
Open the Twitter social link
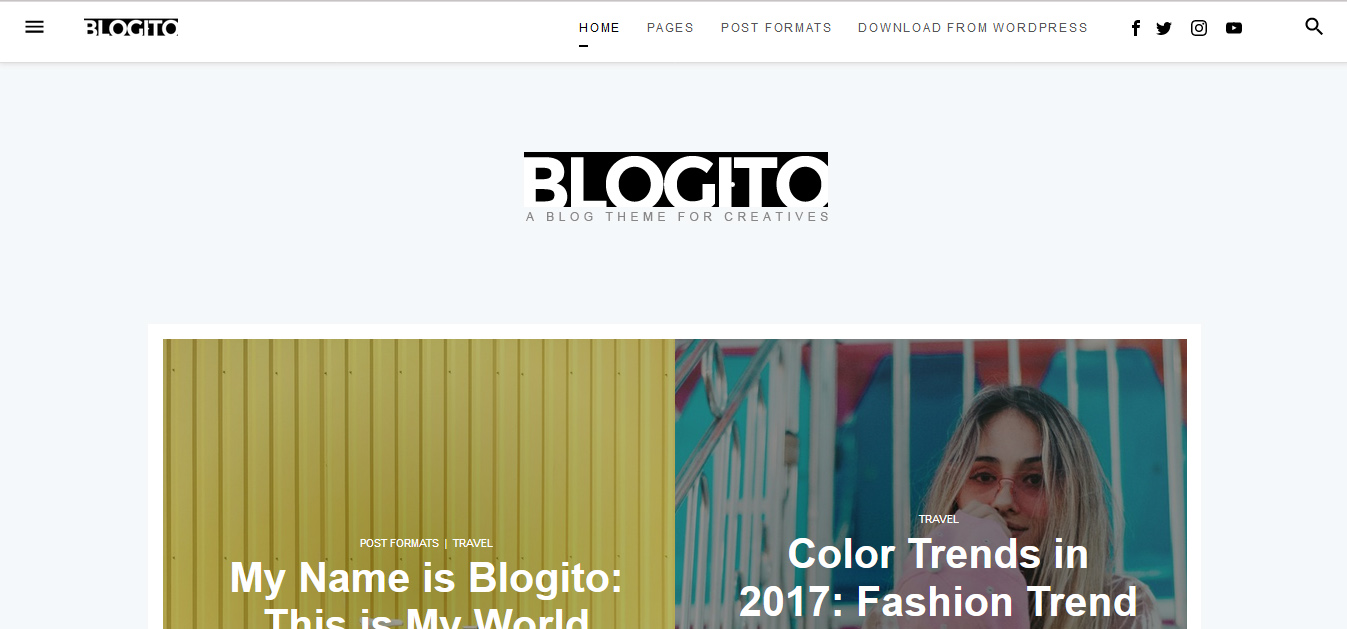(x=1164, y=28)
